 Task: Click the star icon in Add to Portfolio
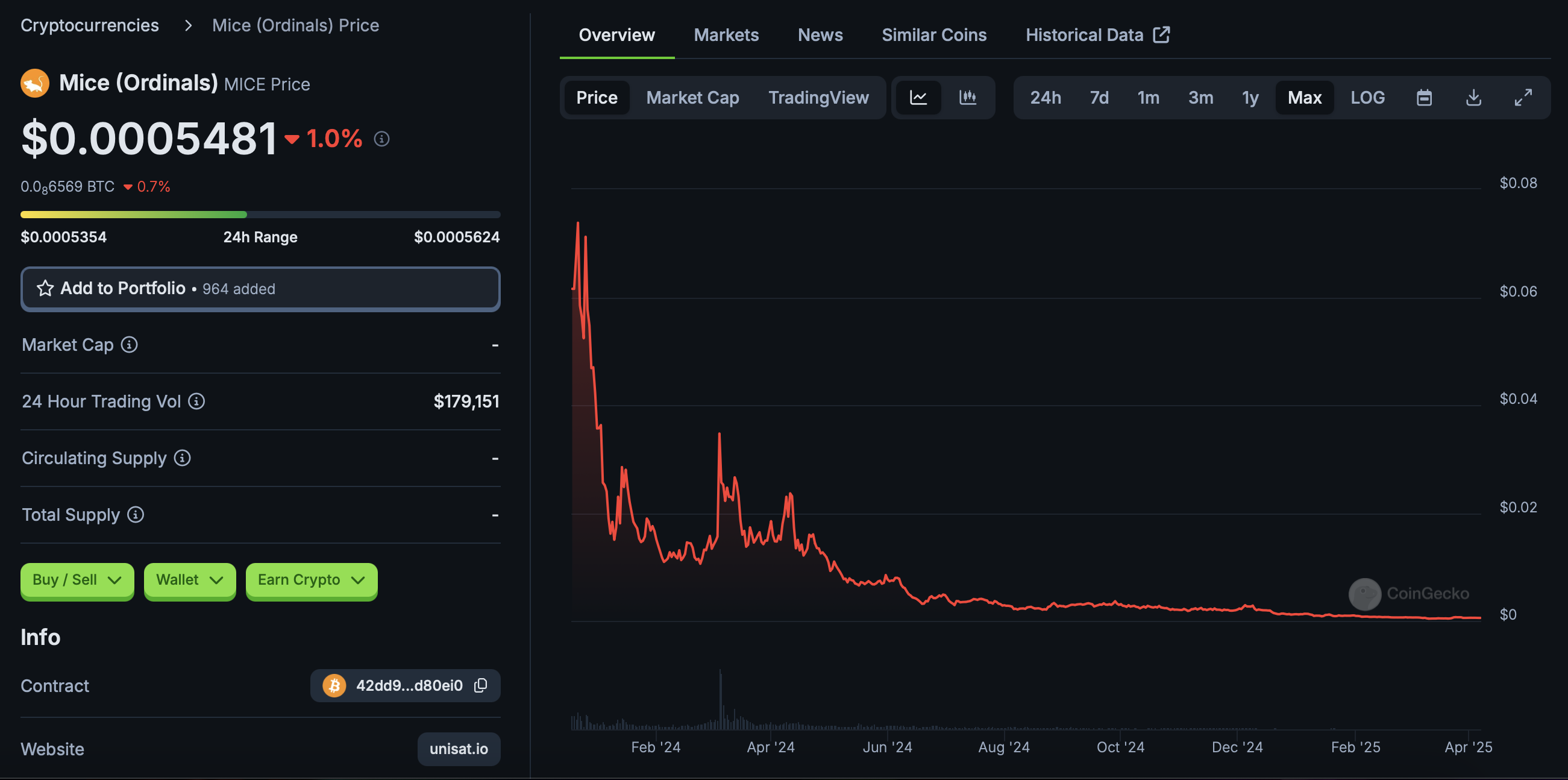[45, 288]
